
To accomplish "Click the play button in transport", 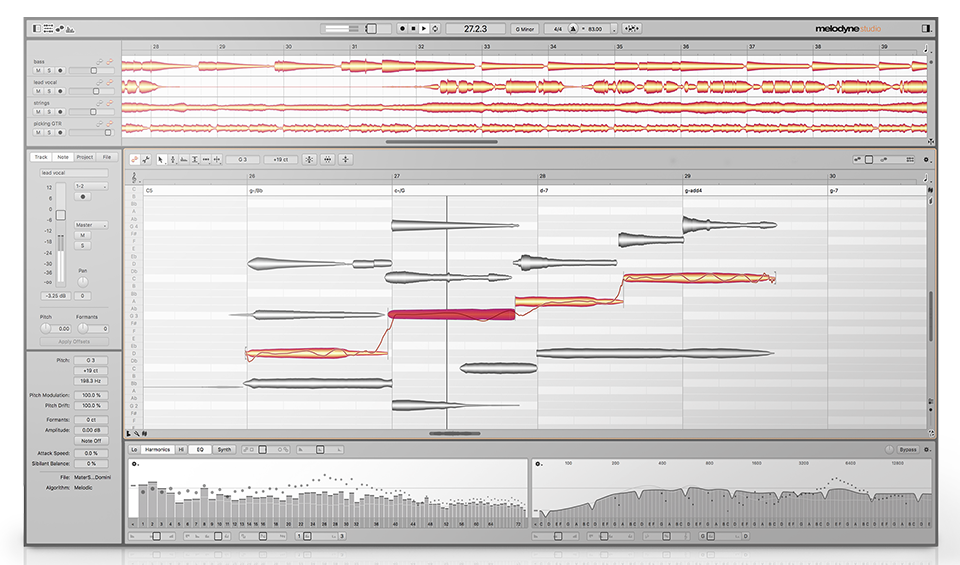I will click(x=423, y=29).
